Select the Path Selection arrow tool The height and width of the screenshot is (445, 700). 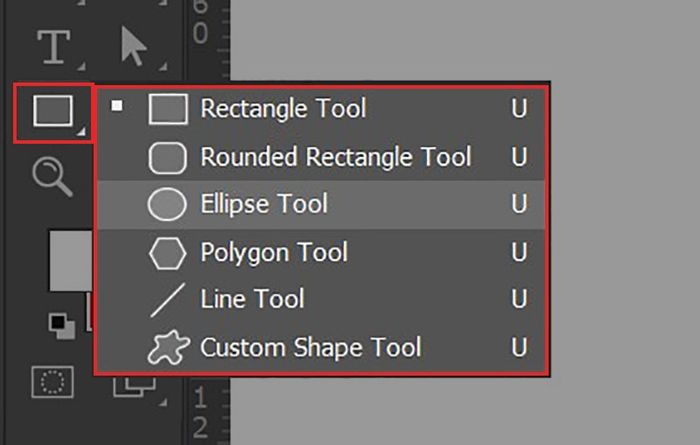coord(133,46)
